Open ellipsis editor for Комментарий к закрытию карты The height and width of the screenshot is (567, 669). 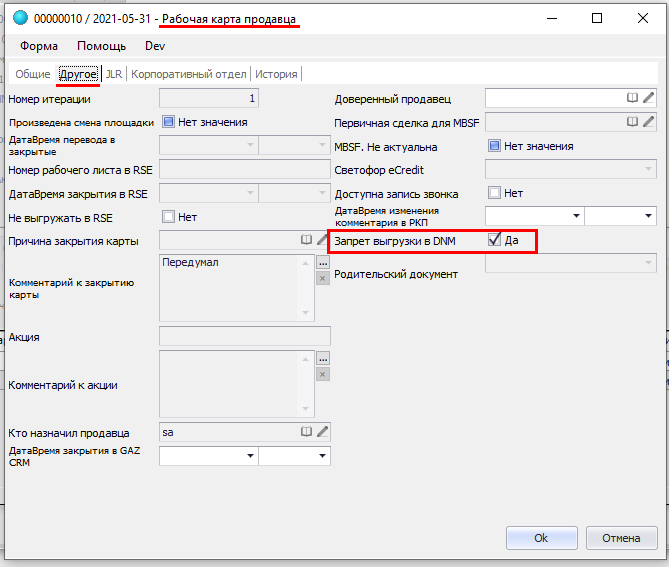coord(322,262)
